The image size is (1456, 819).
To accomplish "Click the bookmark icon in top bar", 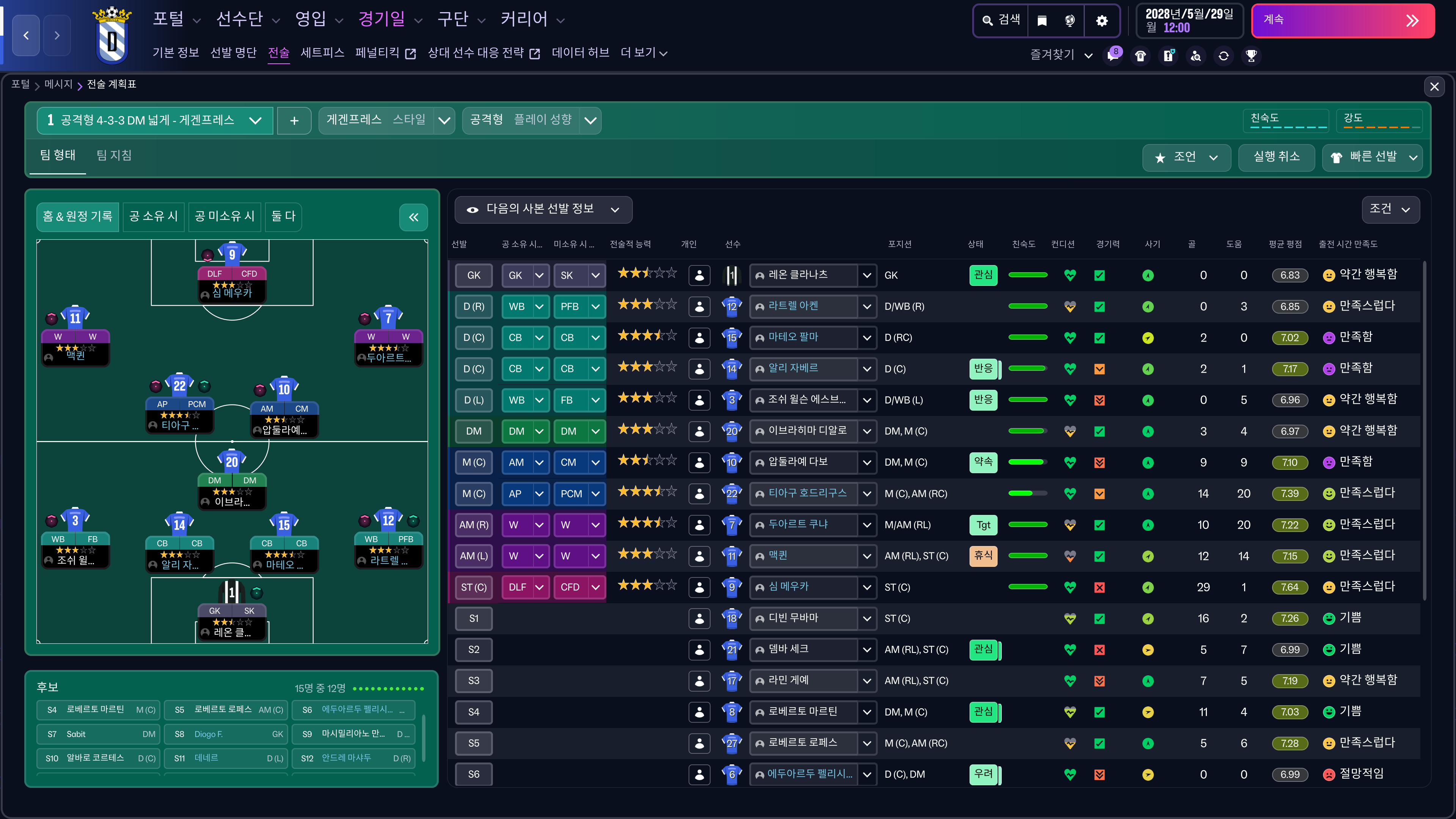I will [1042, 21].
